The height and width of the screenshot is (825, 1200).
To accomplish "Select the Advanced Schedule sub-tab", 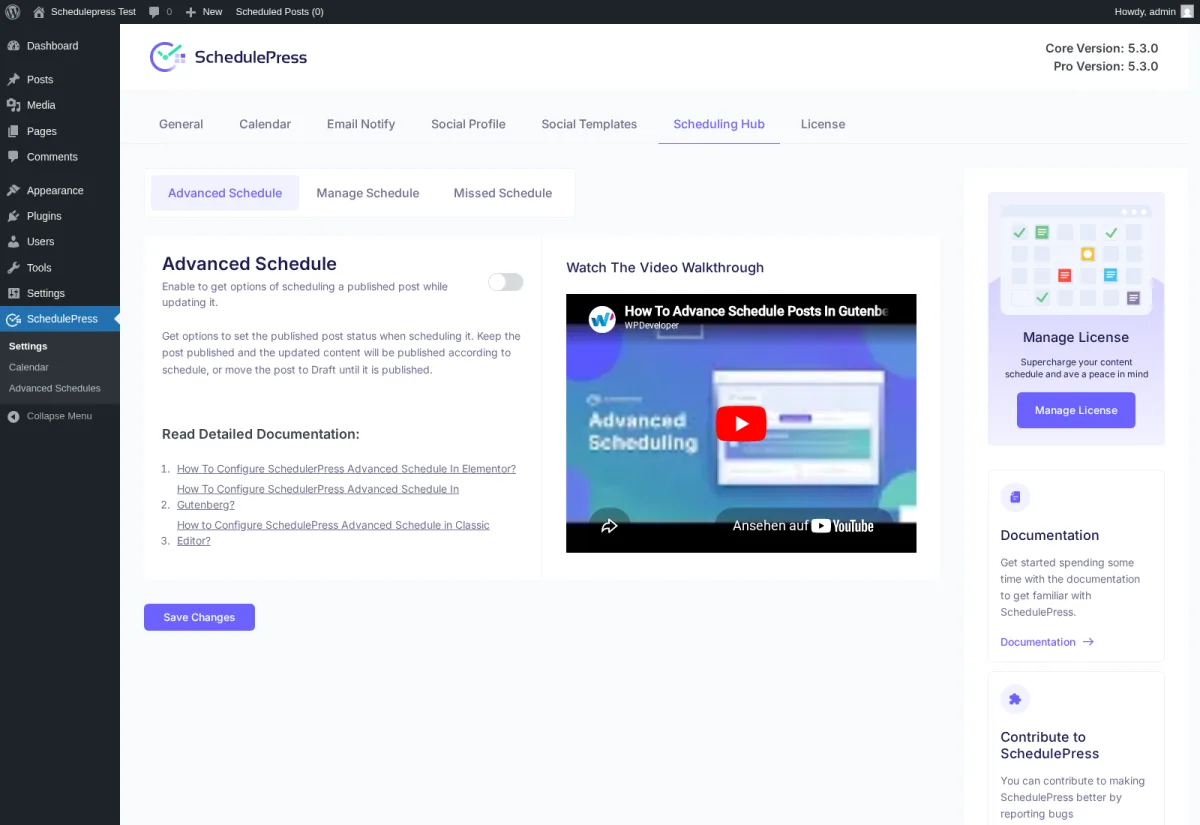I will pos(225,193).
